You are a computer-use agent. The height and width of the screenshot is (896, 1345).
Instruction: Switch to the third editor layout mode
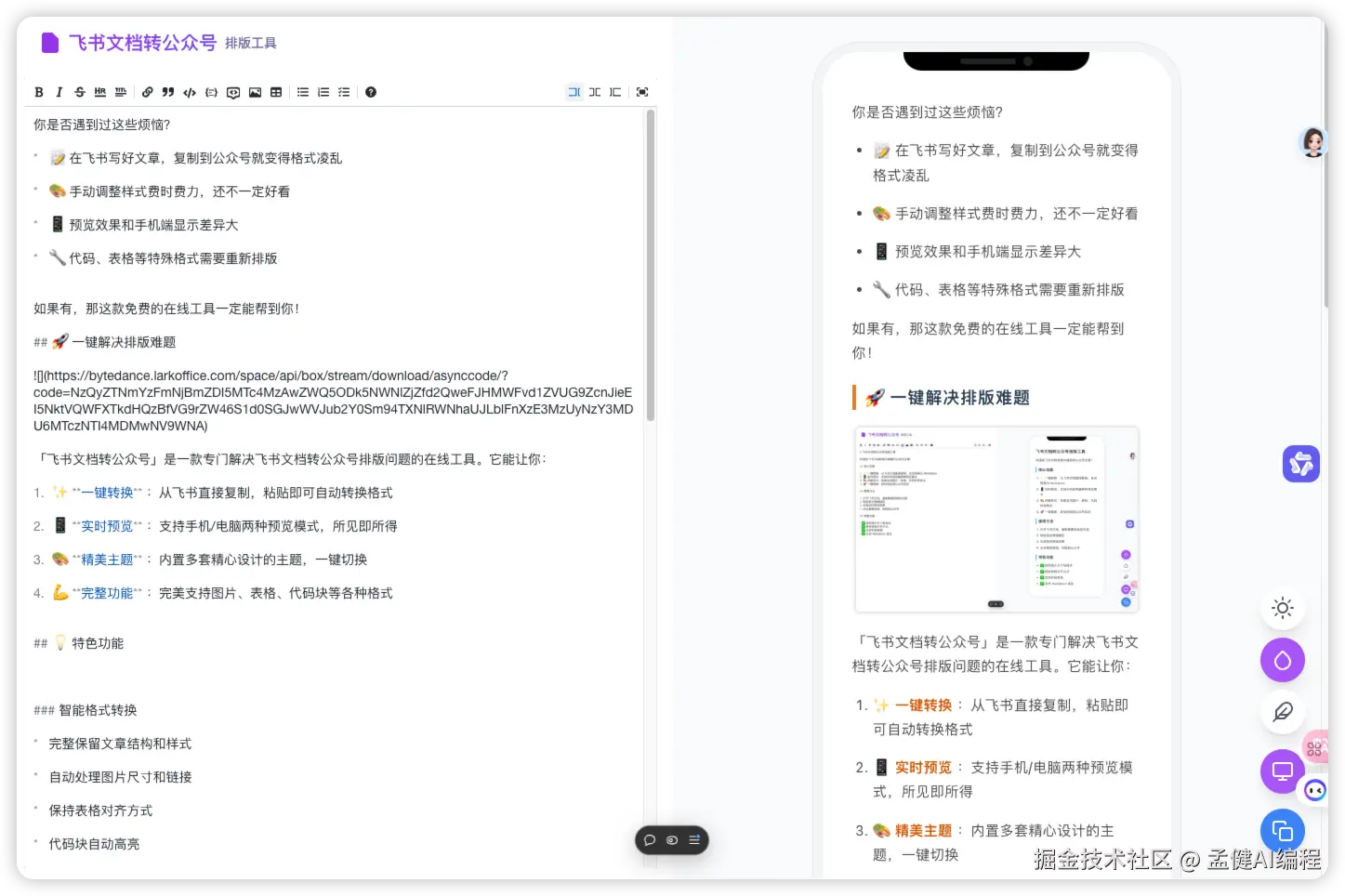click(615, 92)
